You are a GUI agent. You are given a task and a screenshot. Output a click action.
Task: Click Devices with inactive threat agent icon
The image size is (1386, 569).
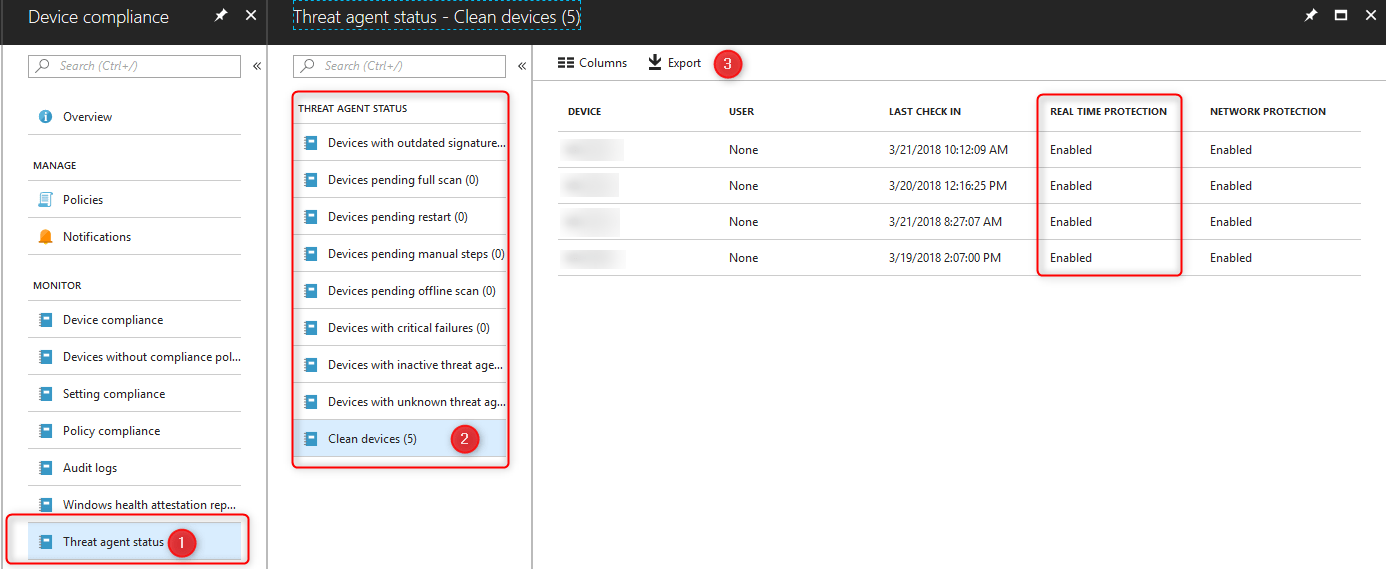(x=310, y=365)
